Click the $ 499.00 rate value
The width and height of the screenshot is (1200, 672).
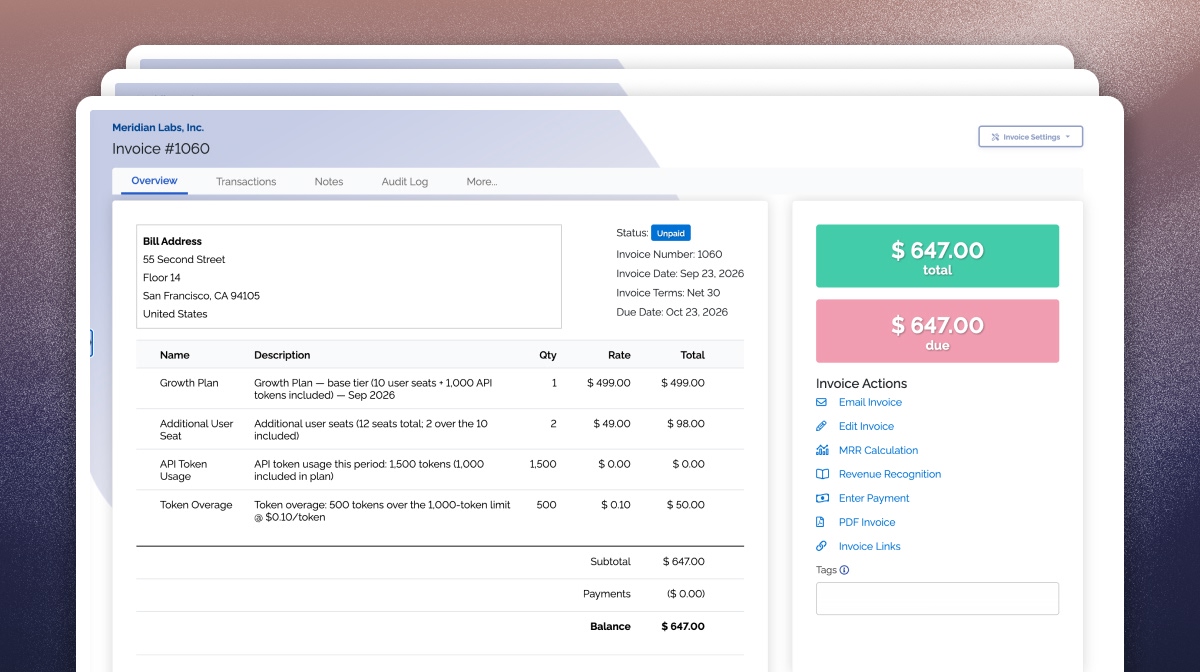coord(609,383)
